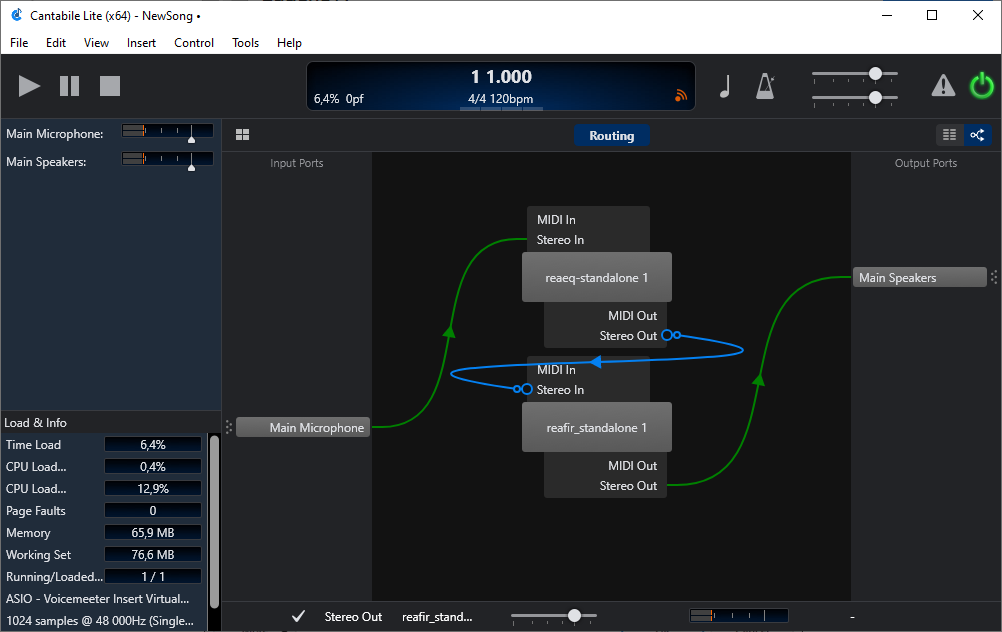
Task: Click the reafir MIDI Out port
Action: pos(632,466)
